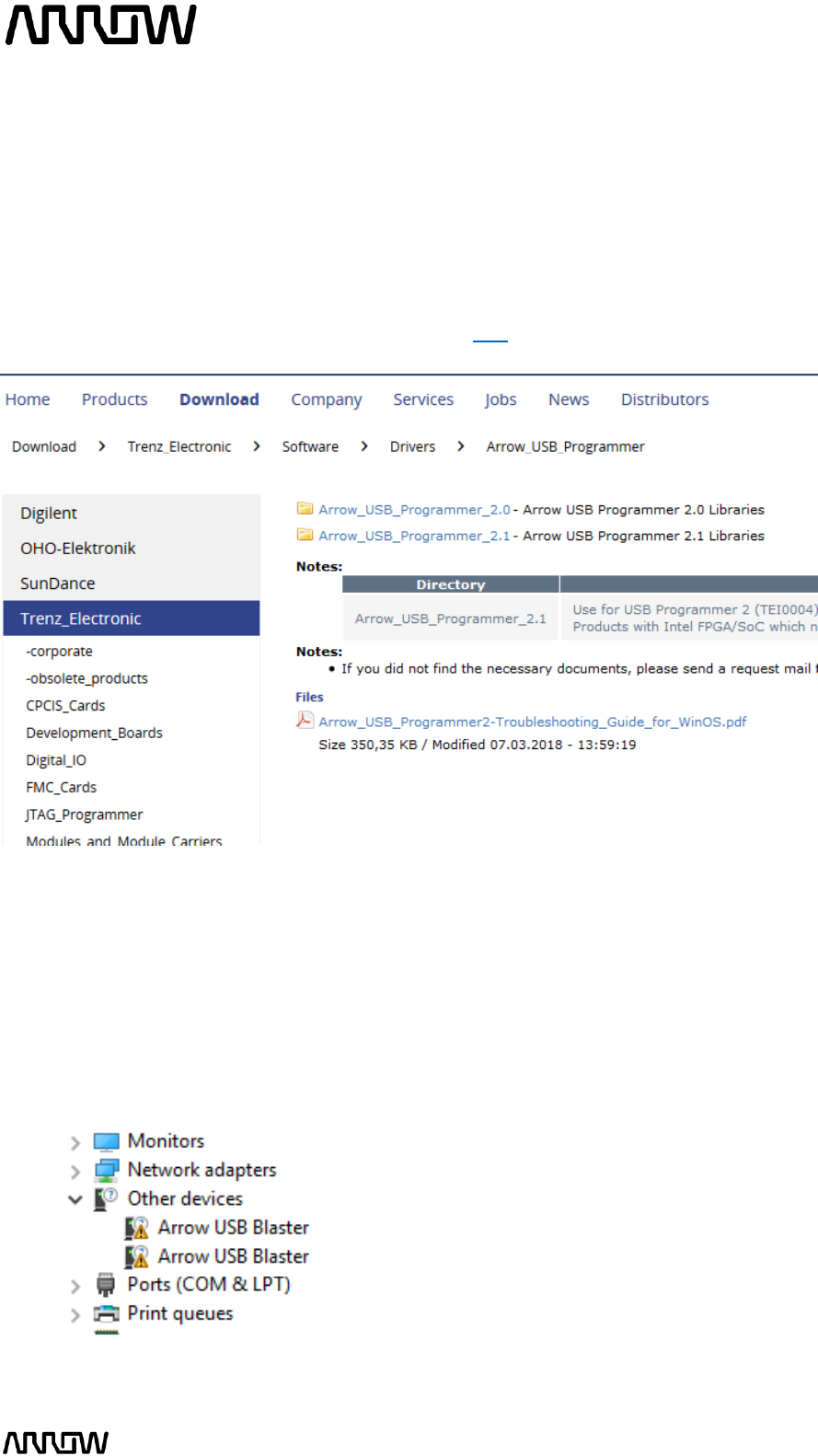This screenshot has height=1456, width=818.
Task: Select the second Arrow USB Blaster device label
Action: tap(234, 1255)
